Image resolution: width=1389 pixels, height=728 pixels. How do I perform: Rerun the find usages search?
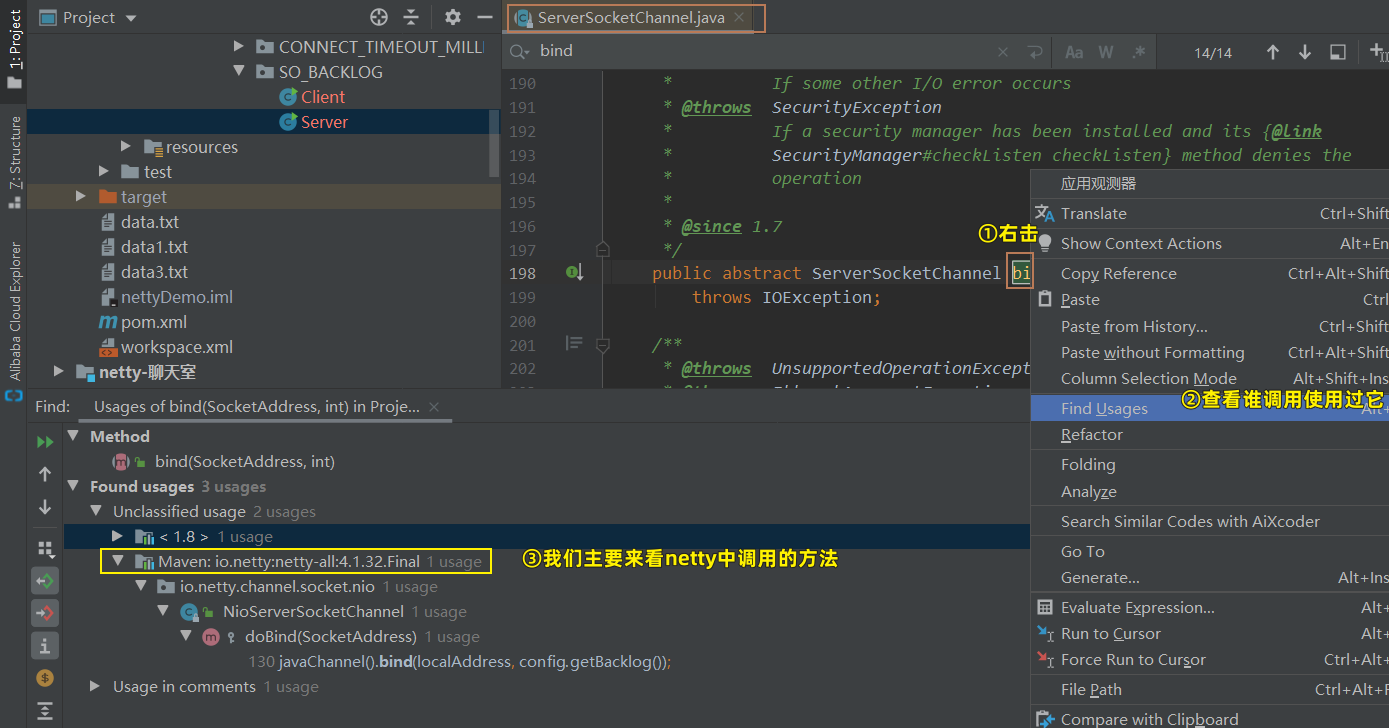point(45,442)
